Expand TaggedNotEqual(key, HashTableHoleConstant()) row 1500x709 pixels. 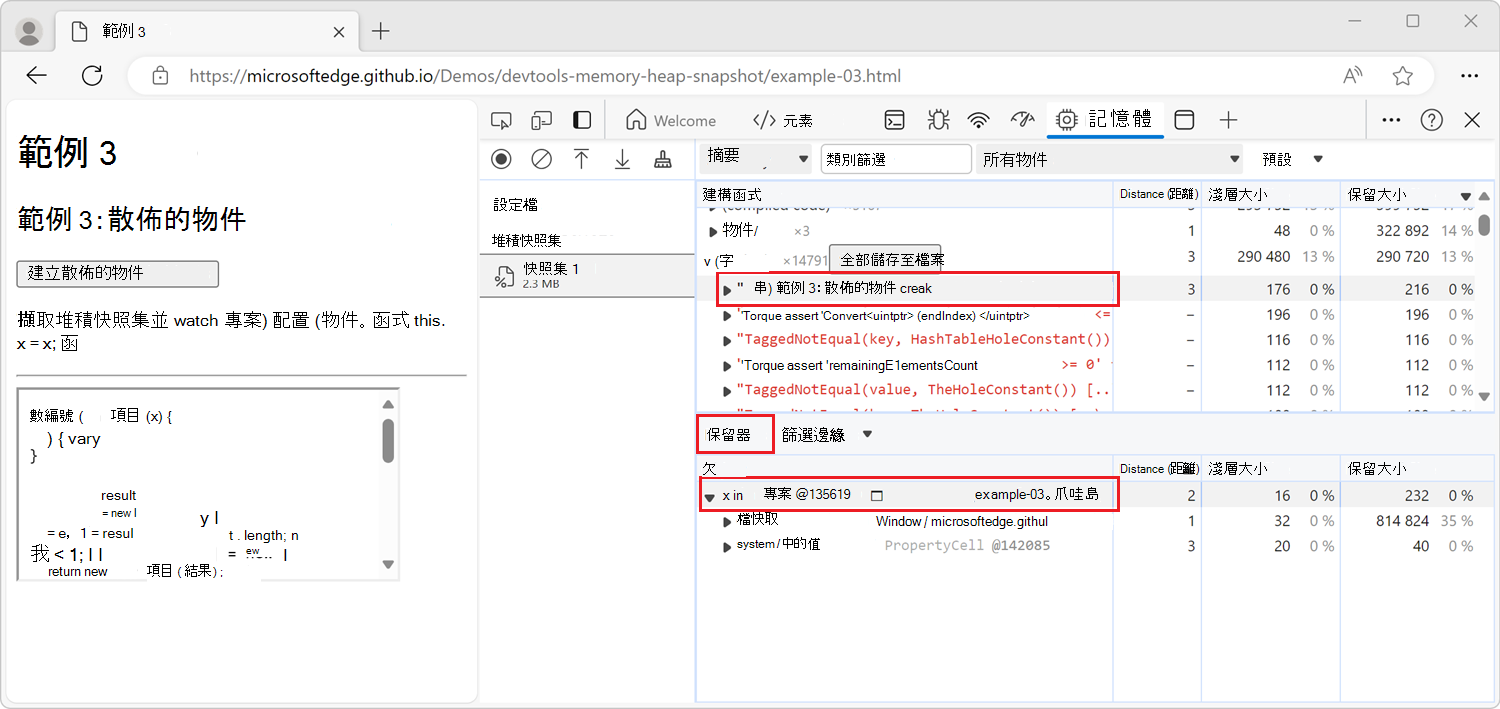click(x=727, y=340)
